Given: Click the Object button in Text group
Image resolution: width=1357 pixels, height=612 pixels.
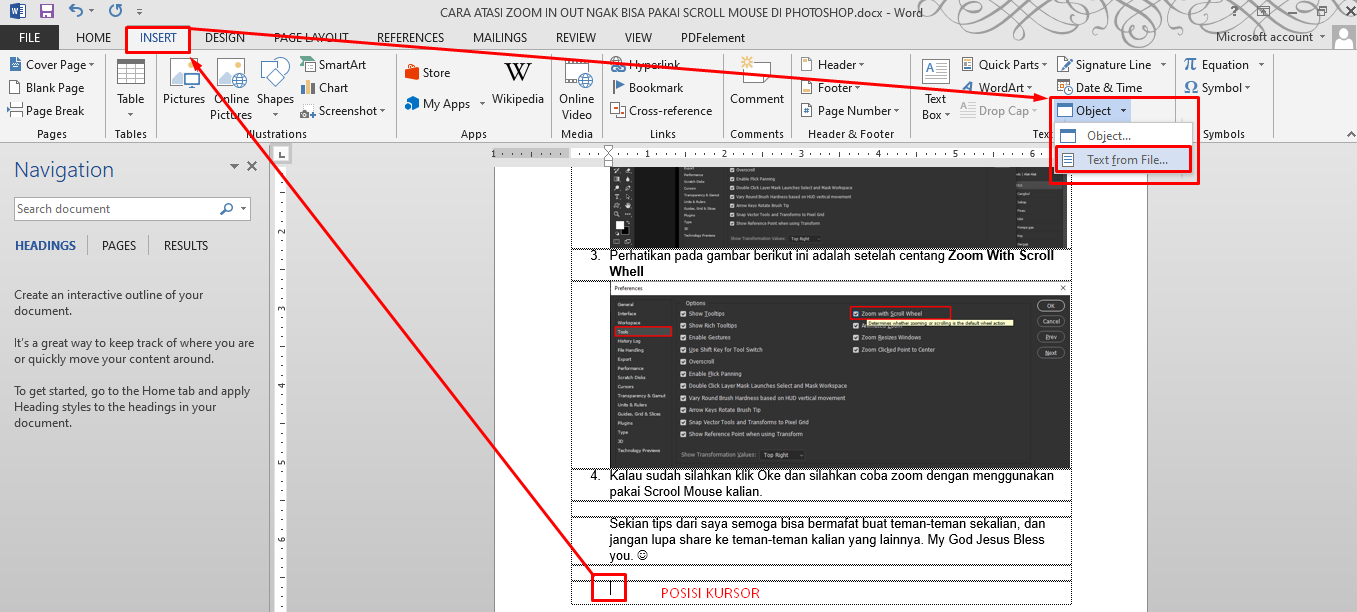Looking at the screenshot, I should point(1092,111).
